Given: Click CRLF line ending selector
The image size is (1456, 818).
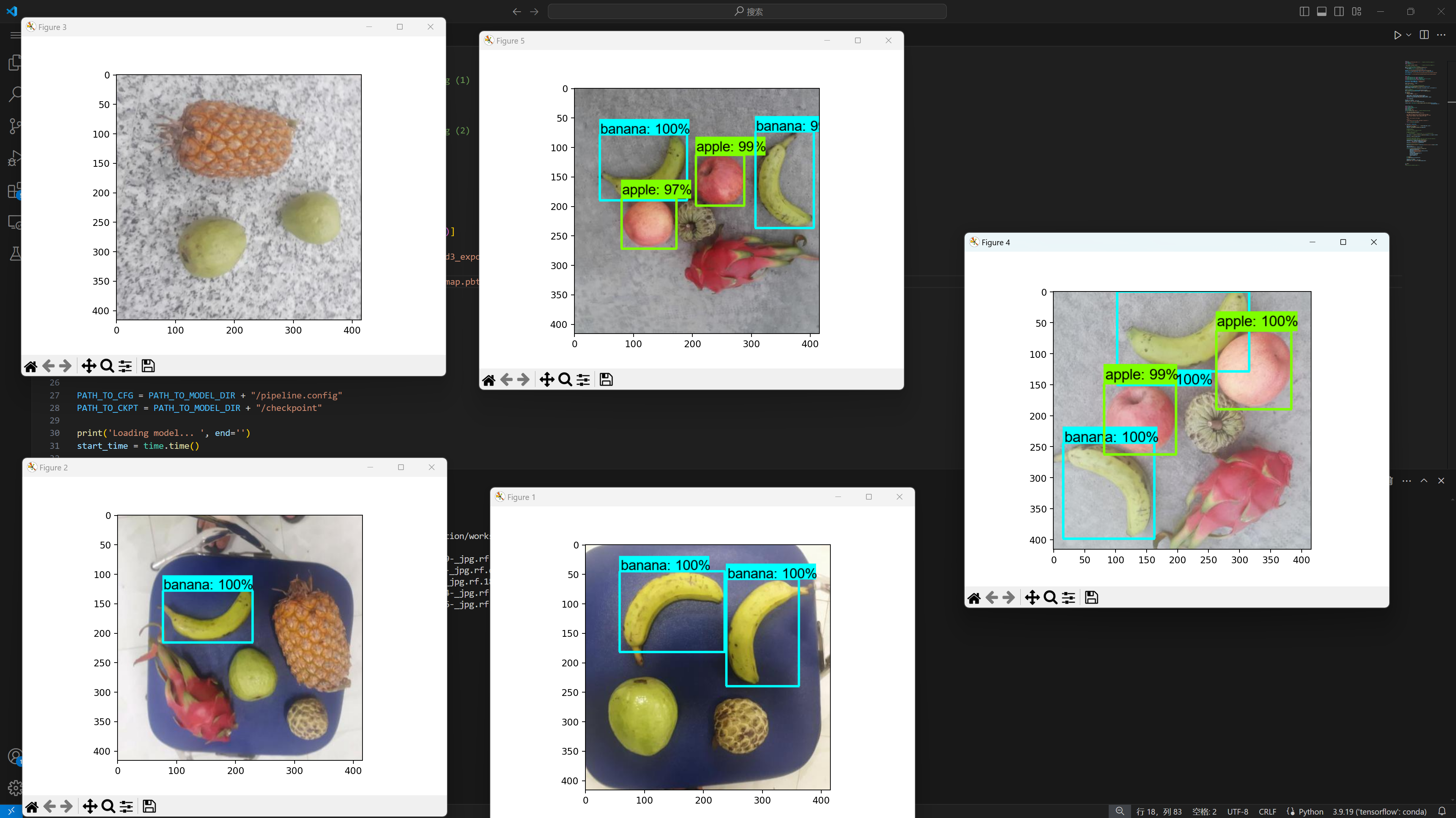Looking at the screenshot, I should (x=1267, y=812).
